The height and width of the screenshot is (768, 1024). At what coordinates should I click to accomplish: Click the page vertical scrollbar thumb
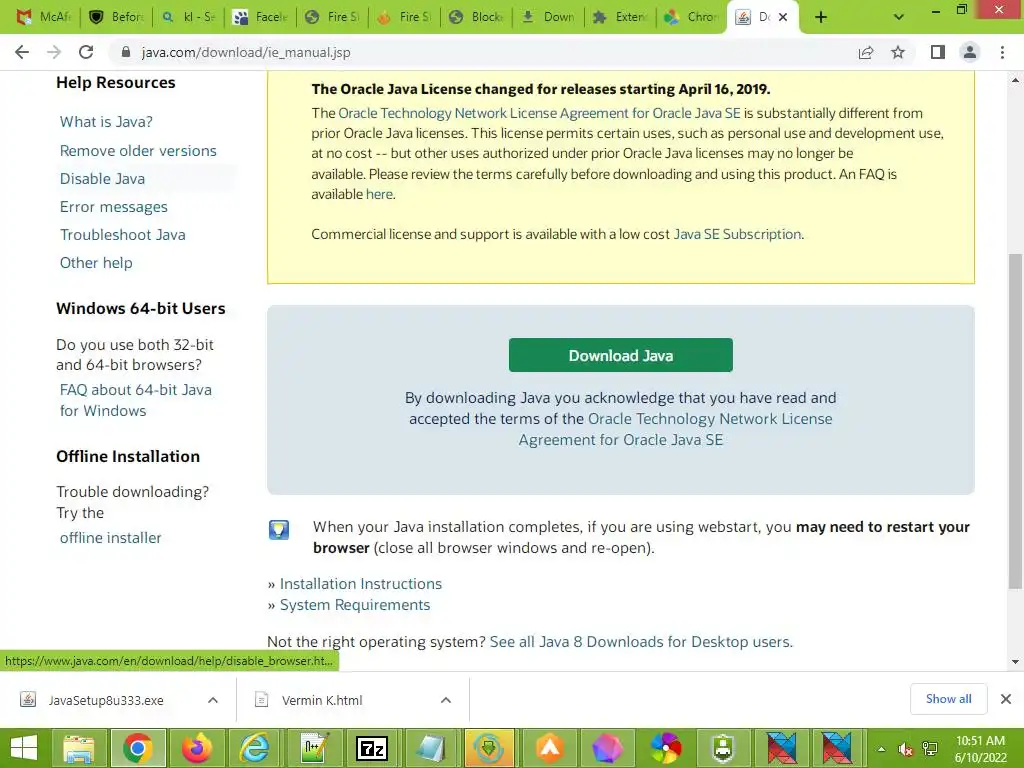click(x=1015, y=421)
